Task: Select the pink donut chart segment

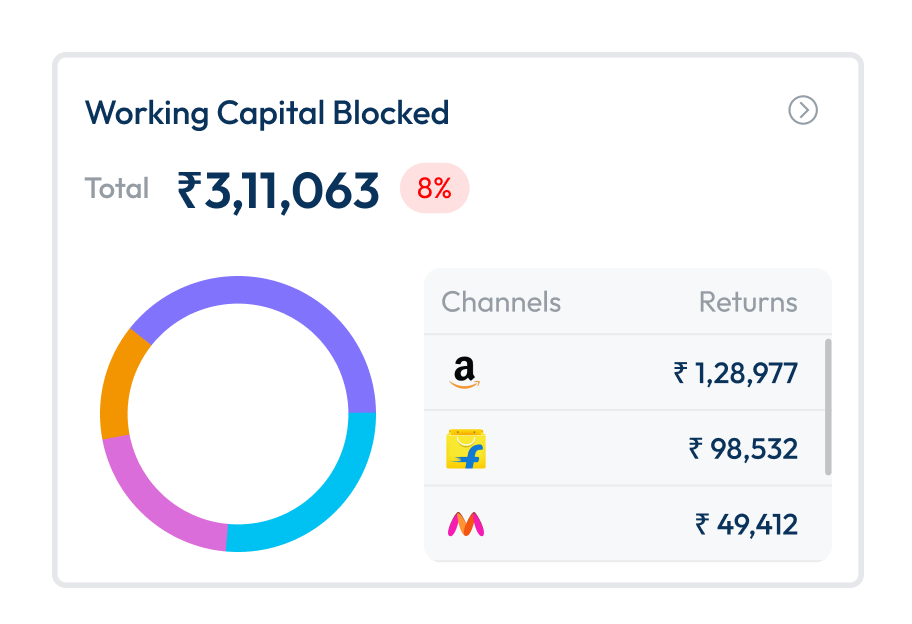Action: tap(160, 500)
